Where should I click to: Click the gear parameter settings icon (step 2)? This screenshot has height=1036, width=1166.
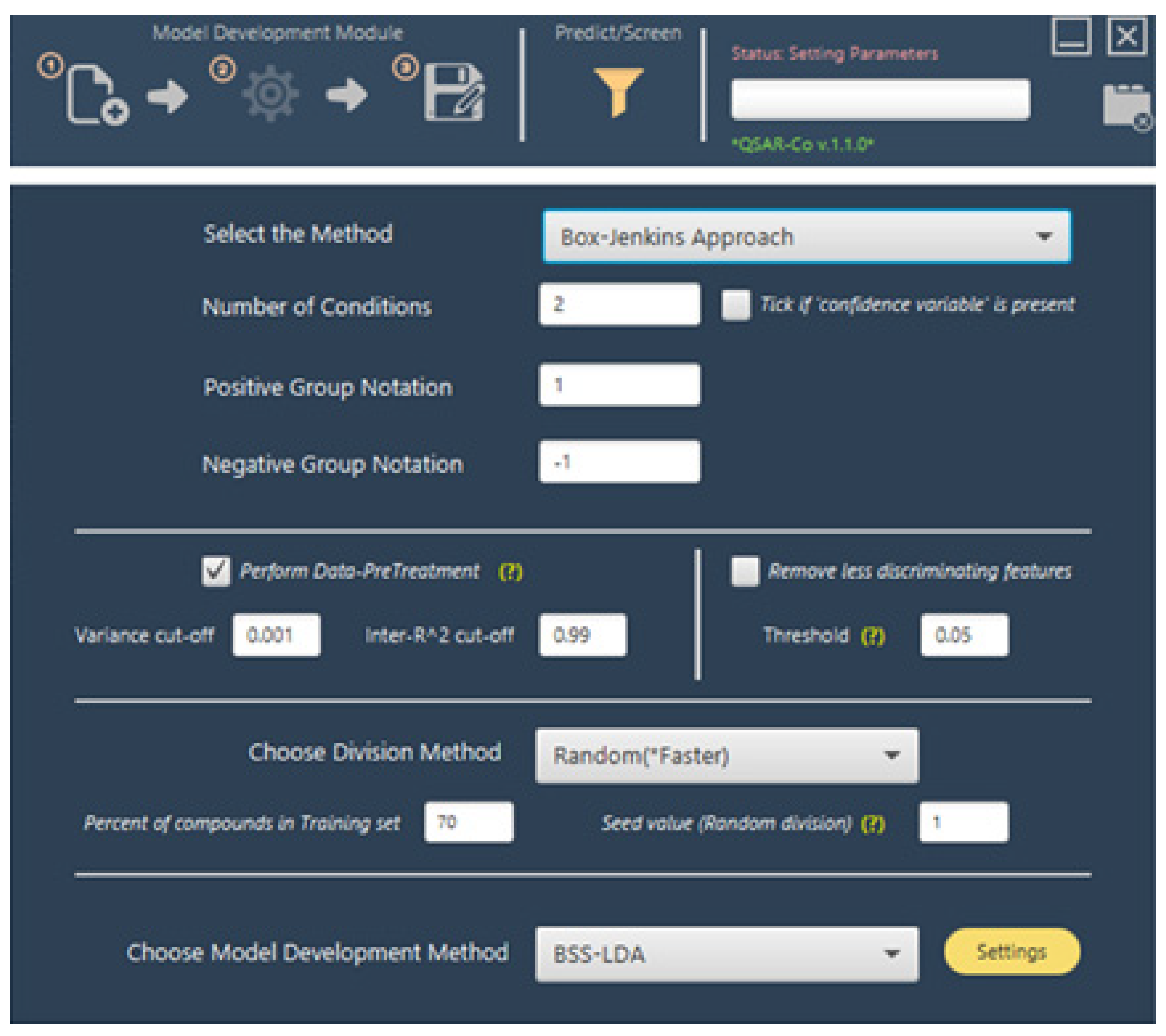coord(270,94)
